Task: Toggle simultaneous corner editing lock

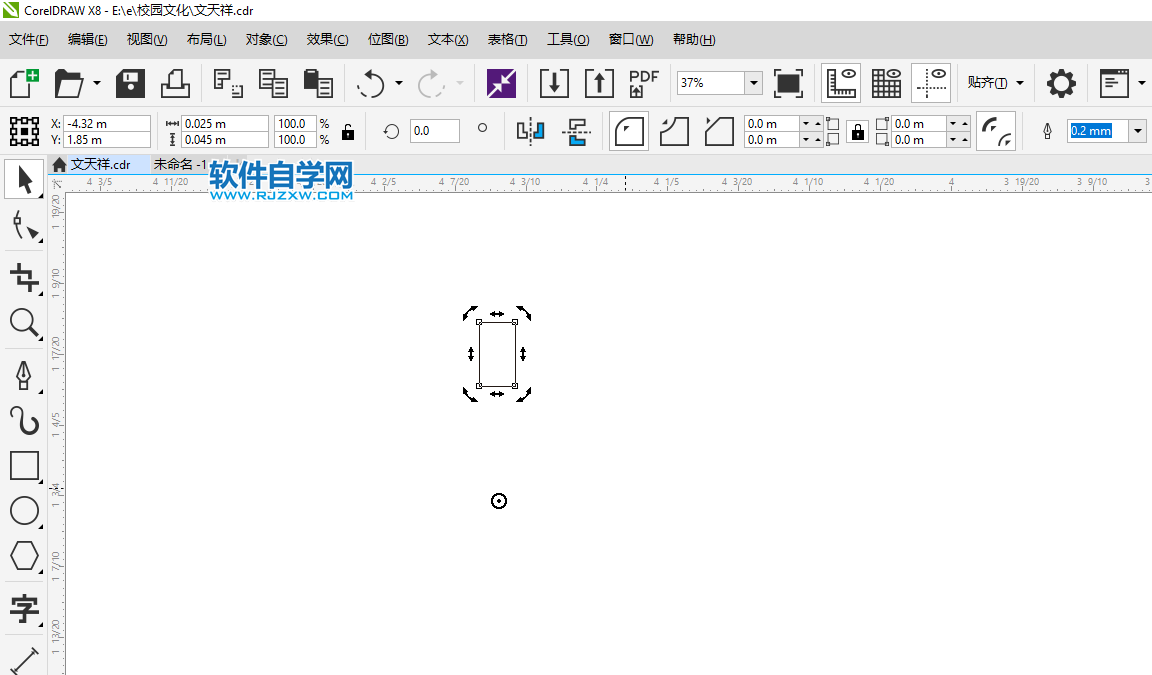Action: tap(858, 131)
